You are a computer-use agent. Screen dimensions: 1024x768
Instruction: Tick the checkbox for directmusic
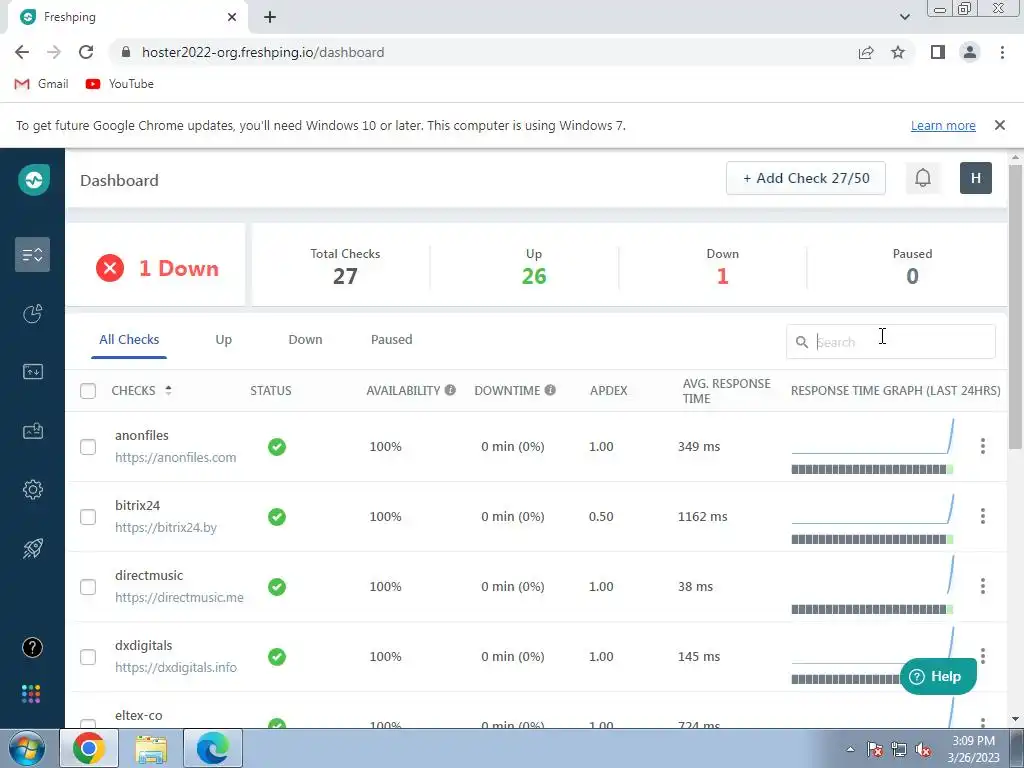pos(88,586)
